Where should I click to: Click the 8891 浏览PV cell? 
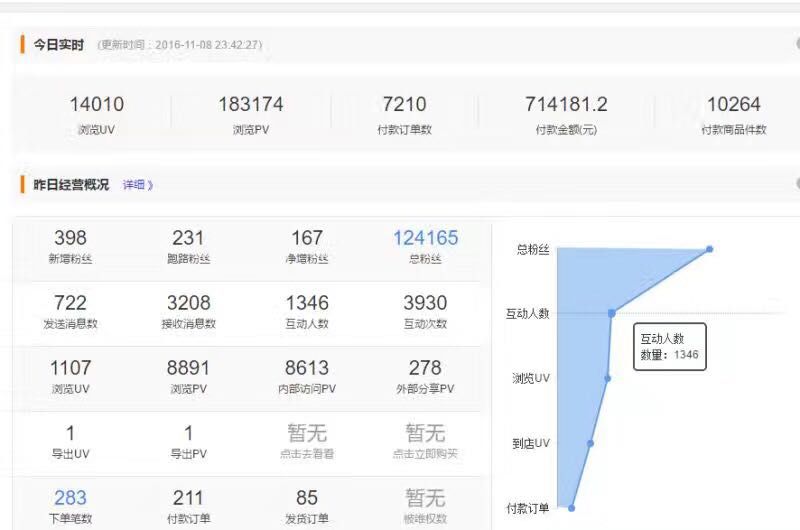click(x=188, y=376)
